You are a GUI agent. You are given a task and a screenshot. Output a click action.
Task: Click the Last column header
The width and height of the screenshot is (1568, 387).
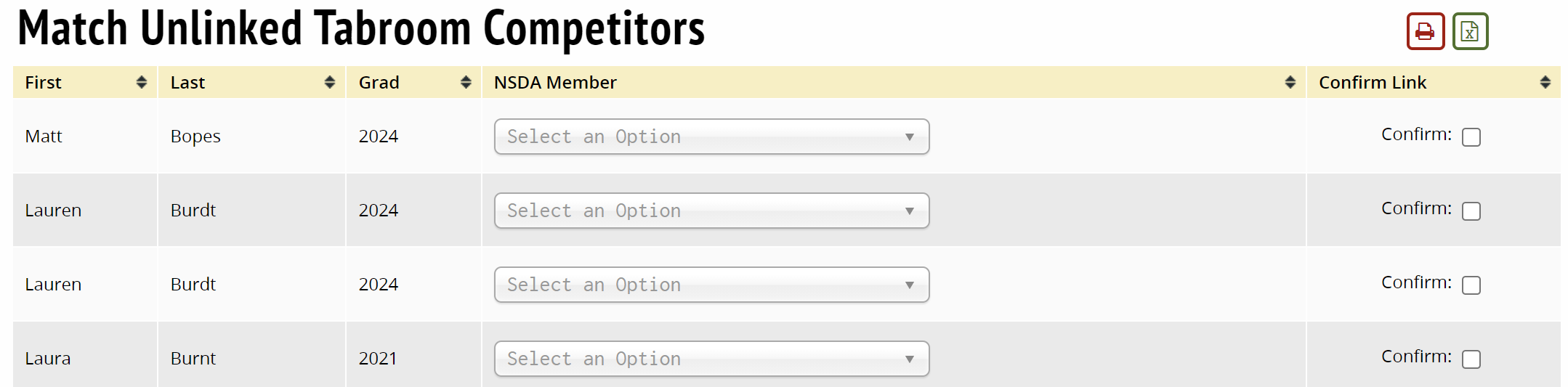point(187,83)
